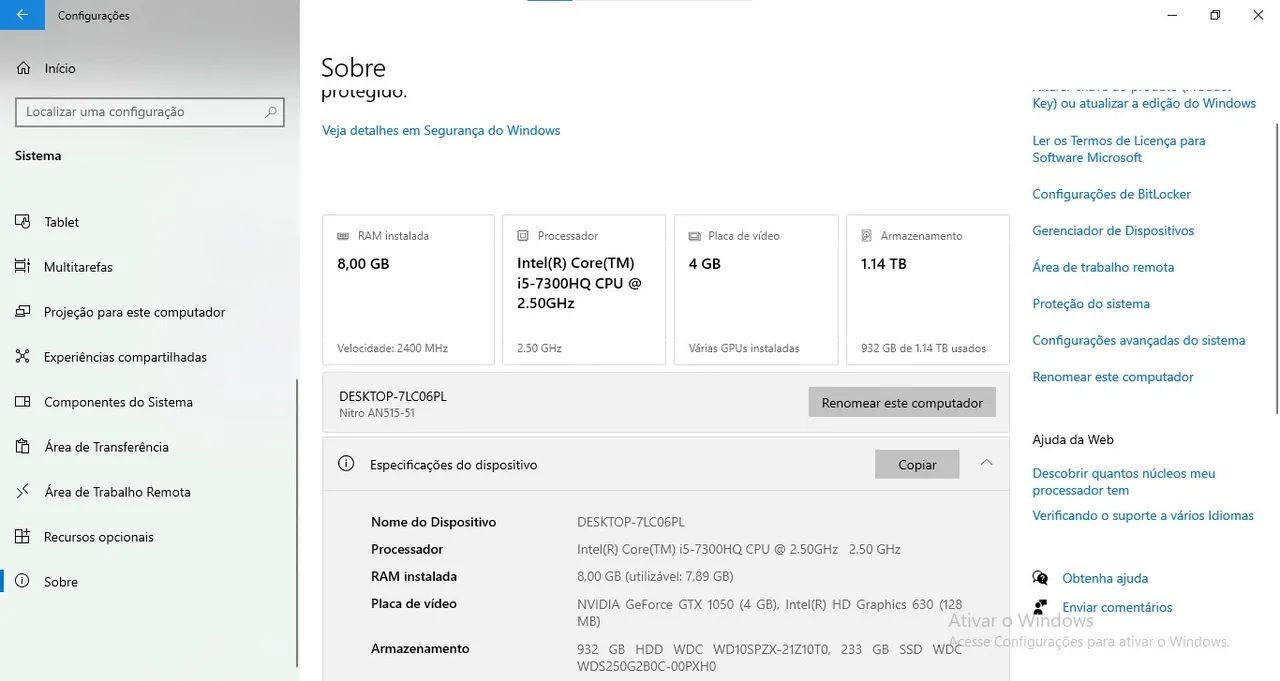
Task: Select Projeção para este computador
Action: 135,312
